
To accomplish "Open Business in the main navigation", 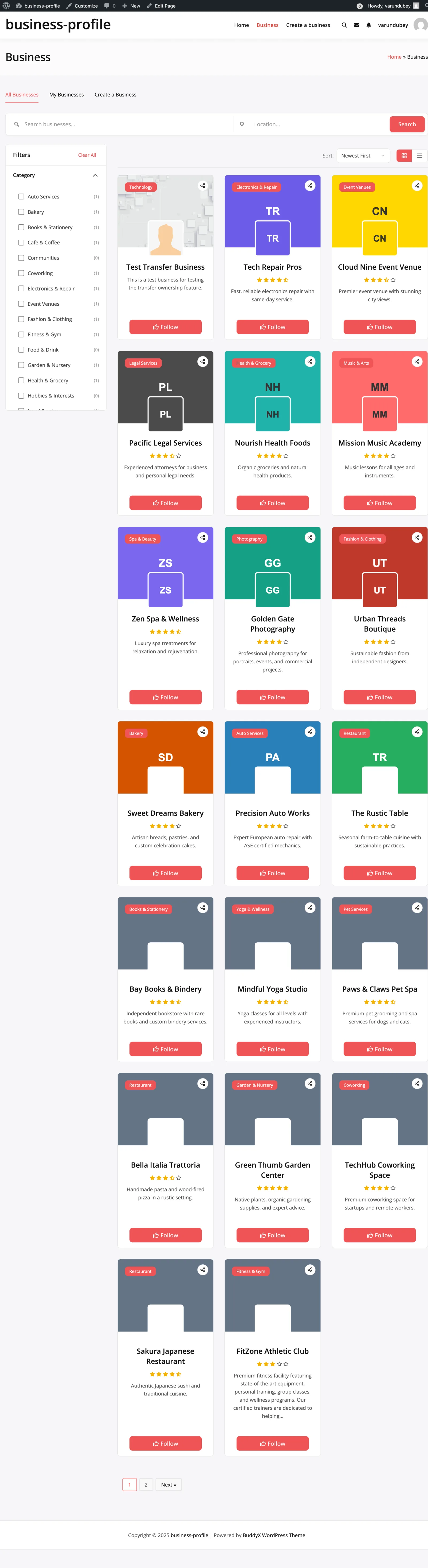I will (x=267, y=25).
